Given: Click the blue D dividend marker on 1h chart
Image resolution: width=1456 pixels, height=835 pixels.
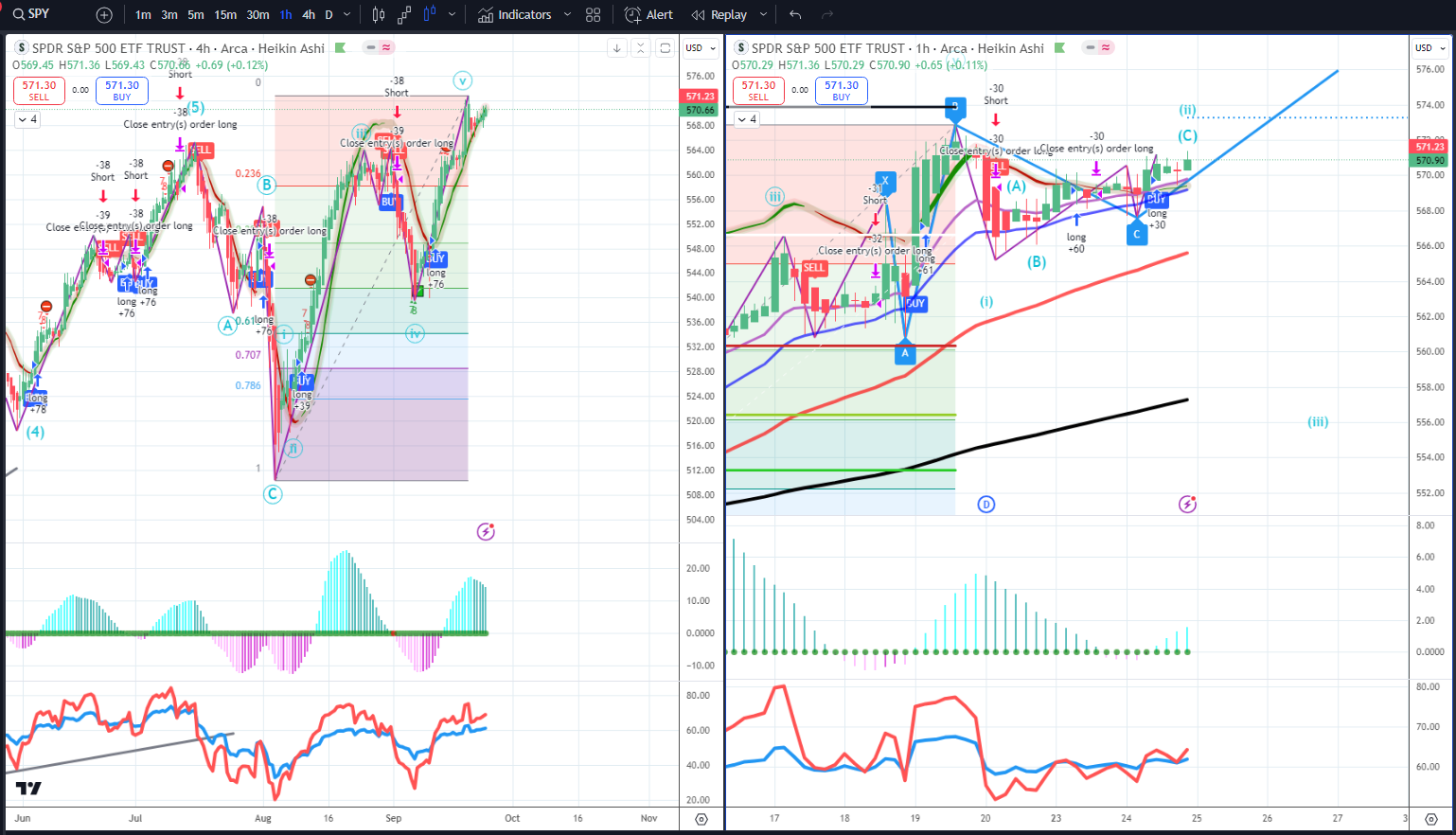Looking at the screenshot, I should coord(985,504).
